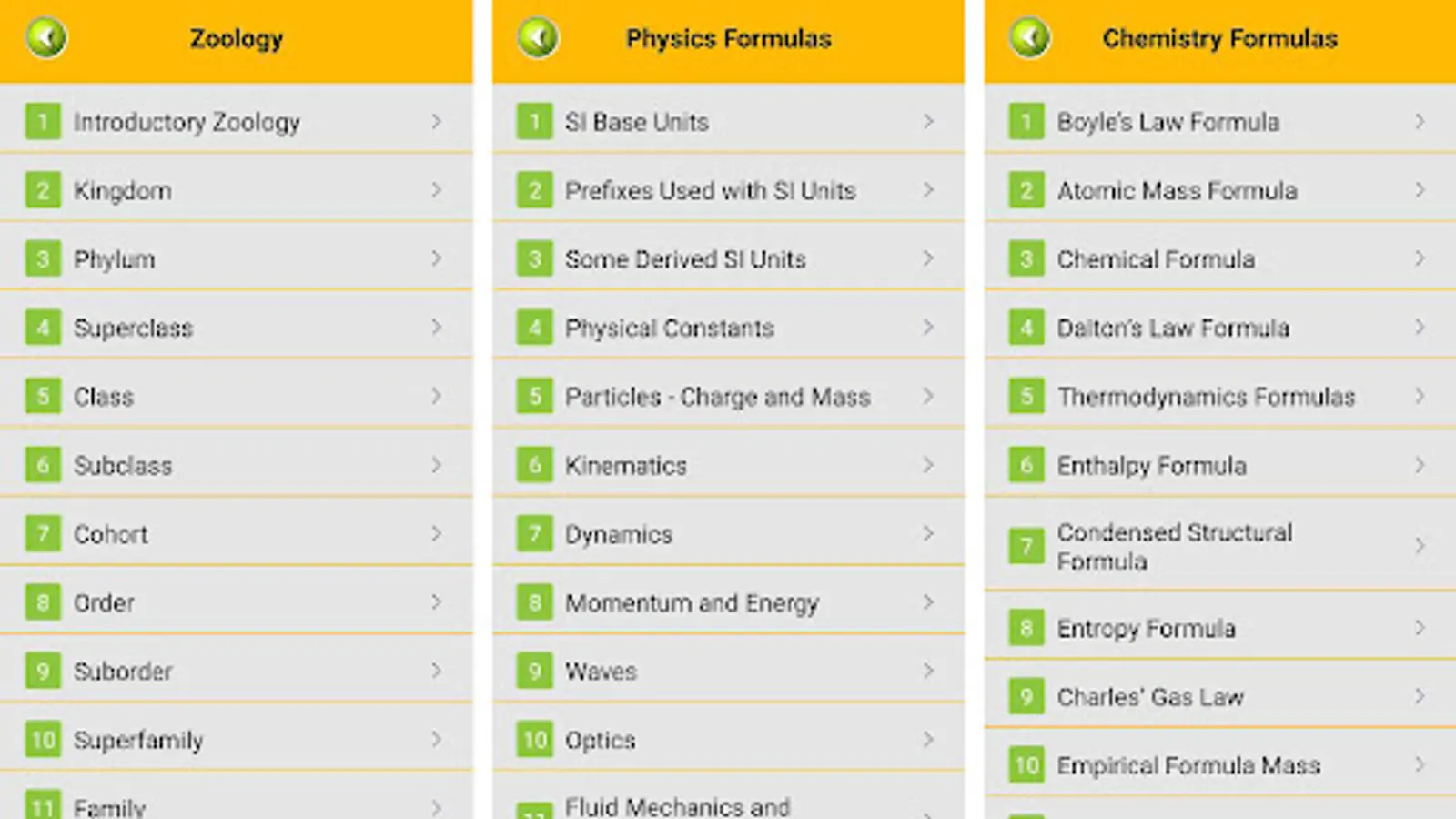Image resolution: width=1456 pixels, height=819 pixels.
Task: Tap the back arrow in the Zoology header
Action: point(46,38)
